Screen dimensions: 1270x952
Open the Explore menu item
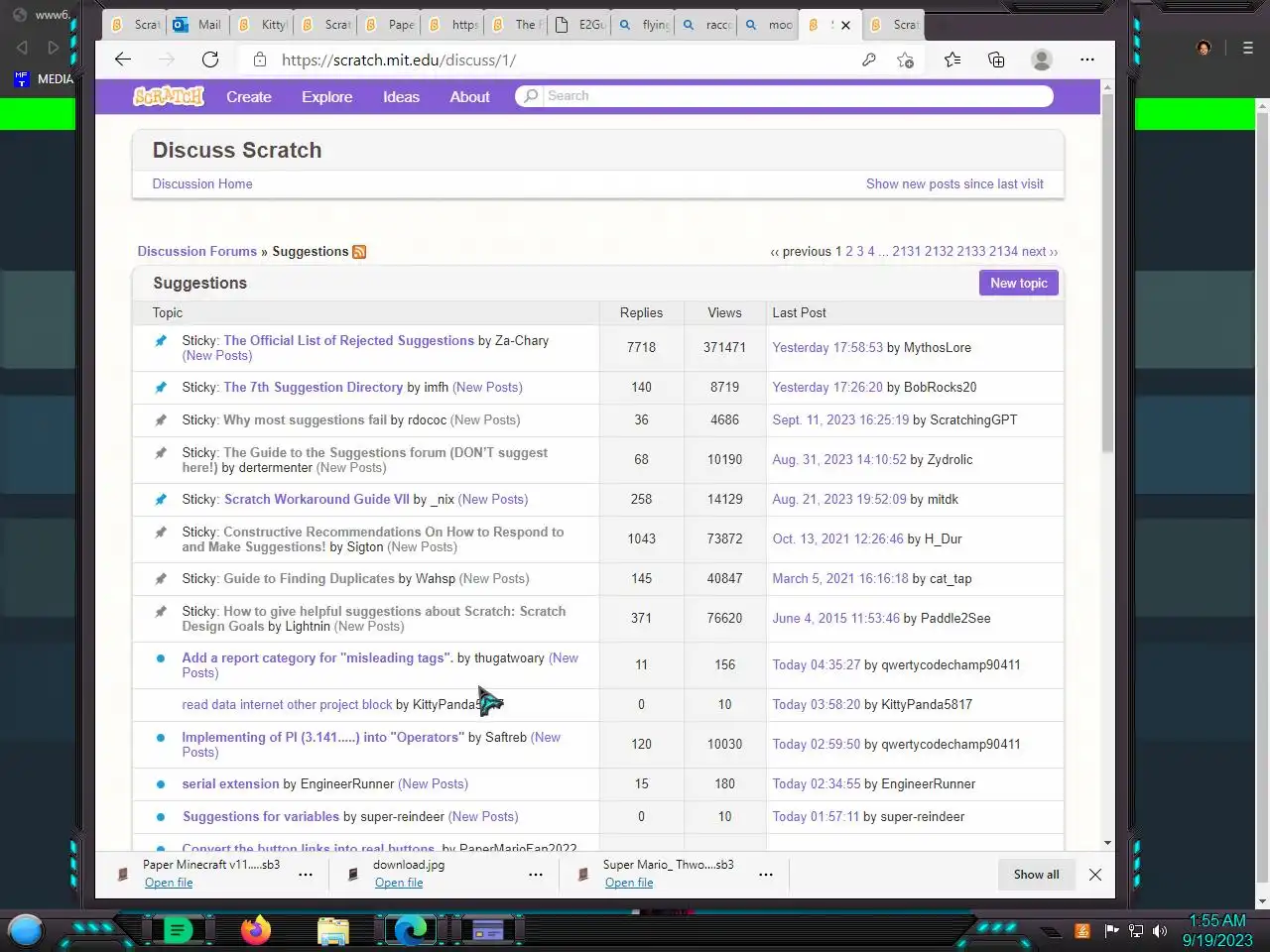coord(327,96)
